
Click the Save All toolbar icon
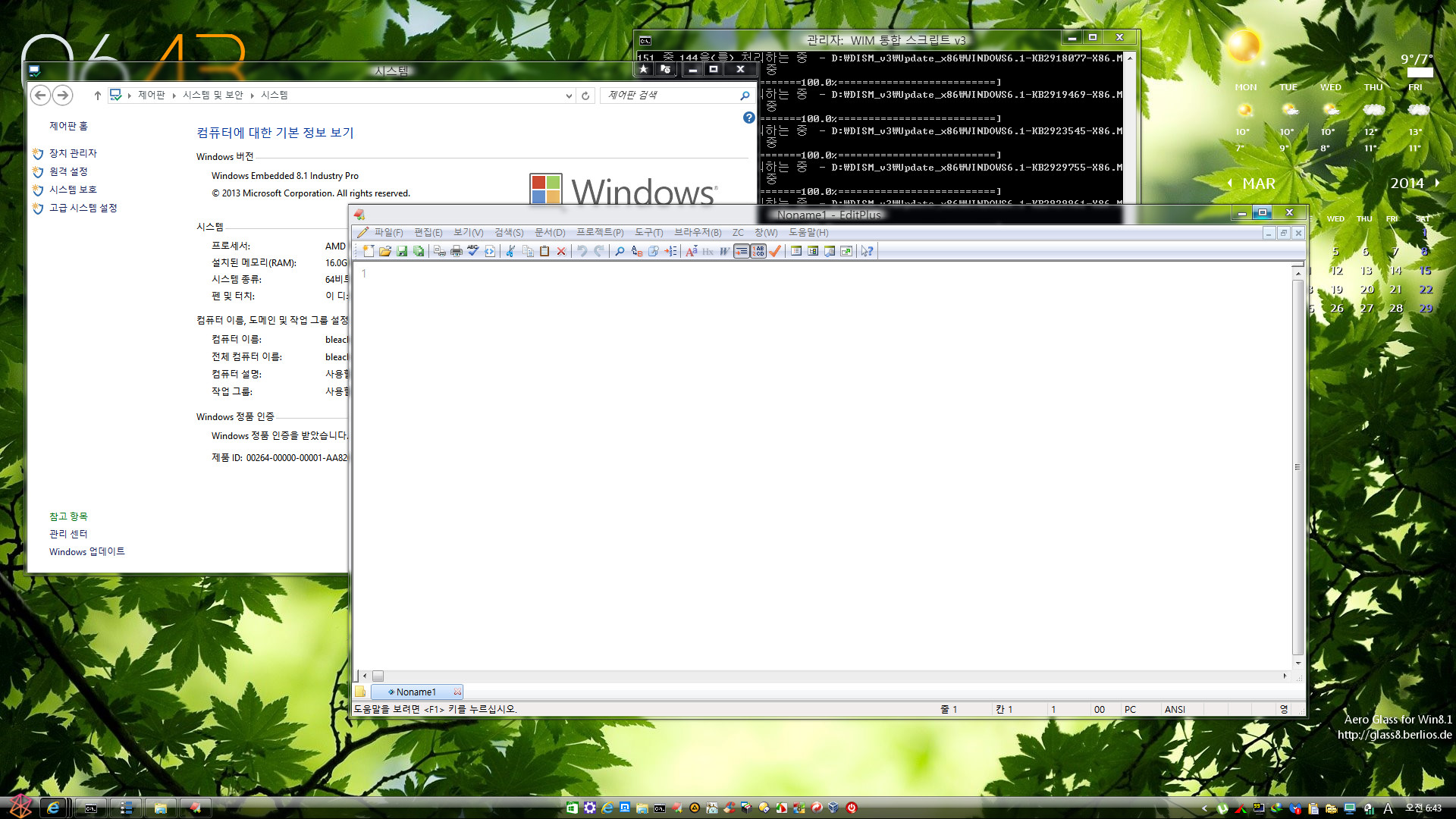419,251
